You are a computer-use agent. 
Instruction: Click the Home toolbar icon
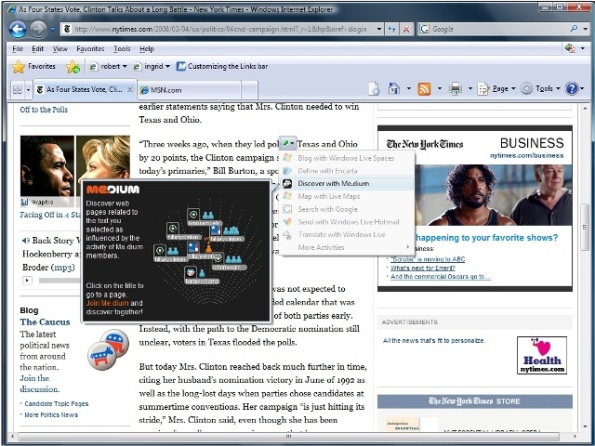[394, 89]
